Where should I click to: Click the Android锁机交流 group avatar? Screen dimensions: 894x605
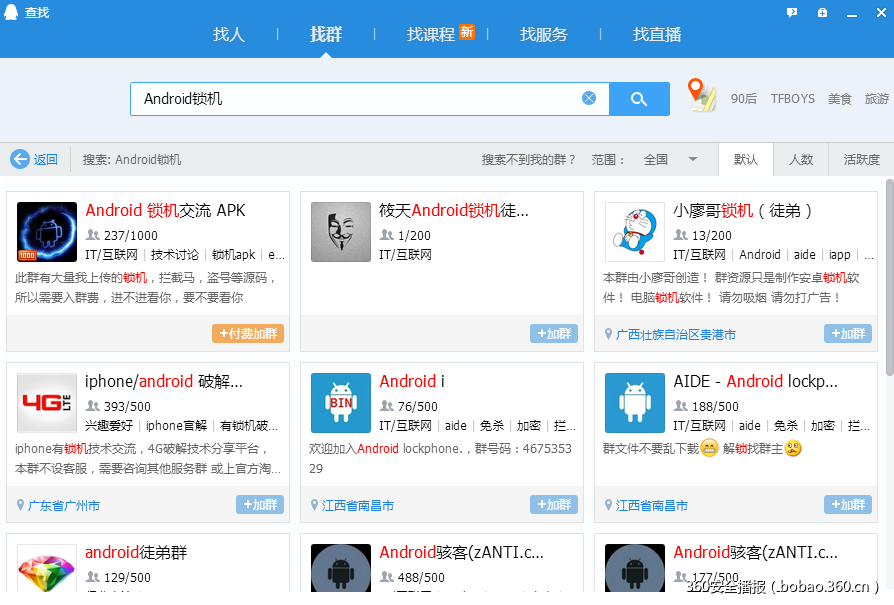click(46, 232)
